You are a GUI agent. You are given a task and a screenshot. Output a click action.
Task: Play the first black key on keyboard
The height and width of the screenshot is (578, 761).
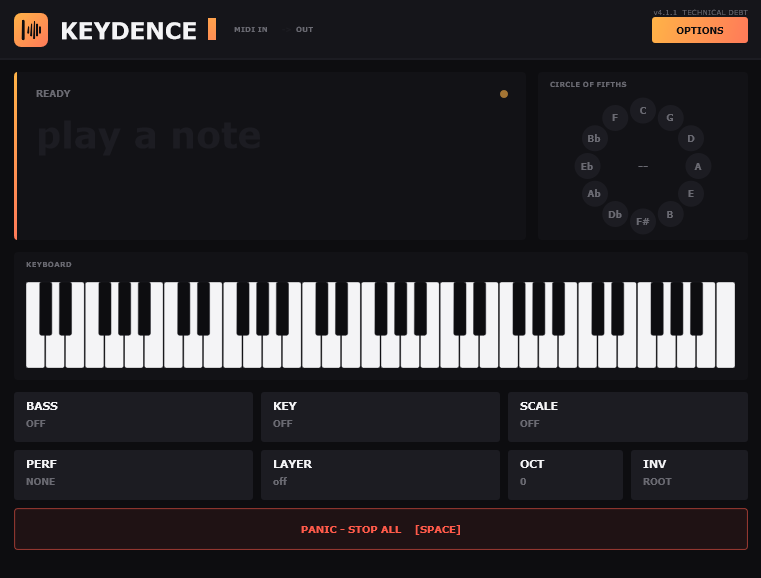coord(46,309)
